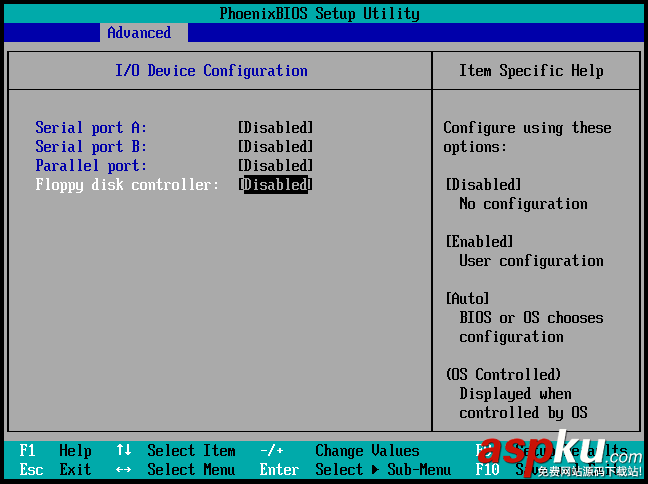Open Floppy disk controller highlighted Disabled value
648x484 pixels.
click(276, 184)
